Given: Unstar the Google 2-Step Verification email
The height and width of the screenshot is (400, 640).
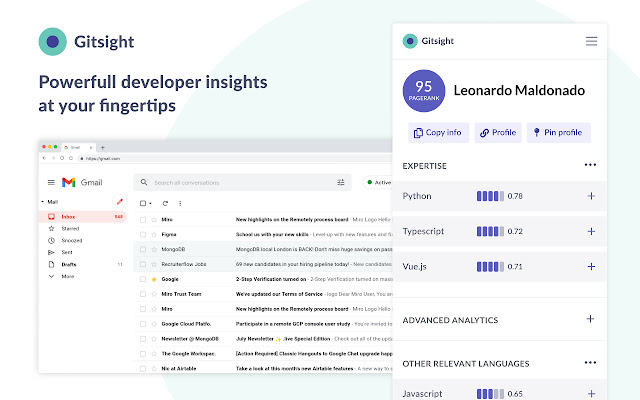Looking at the screenshot, I should pyautogui.click(x=154, y=279).
